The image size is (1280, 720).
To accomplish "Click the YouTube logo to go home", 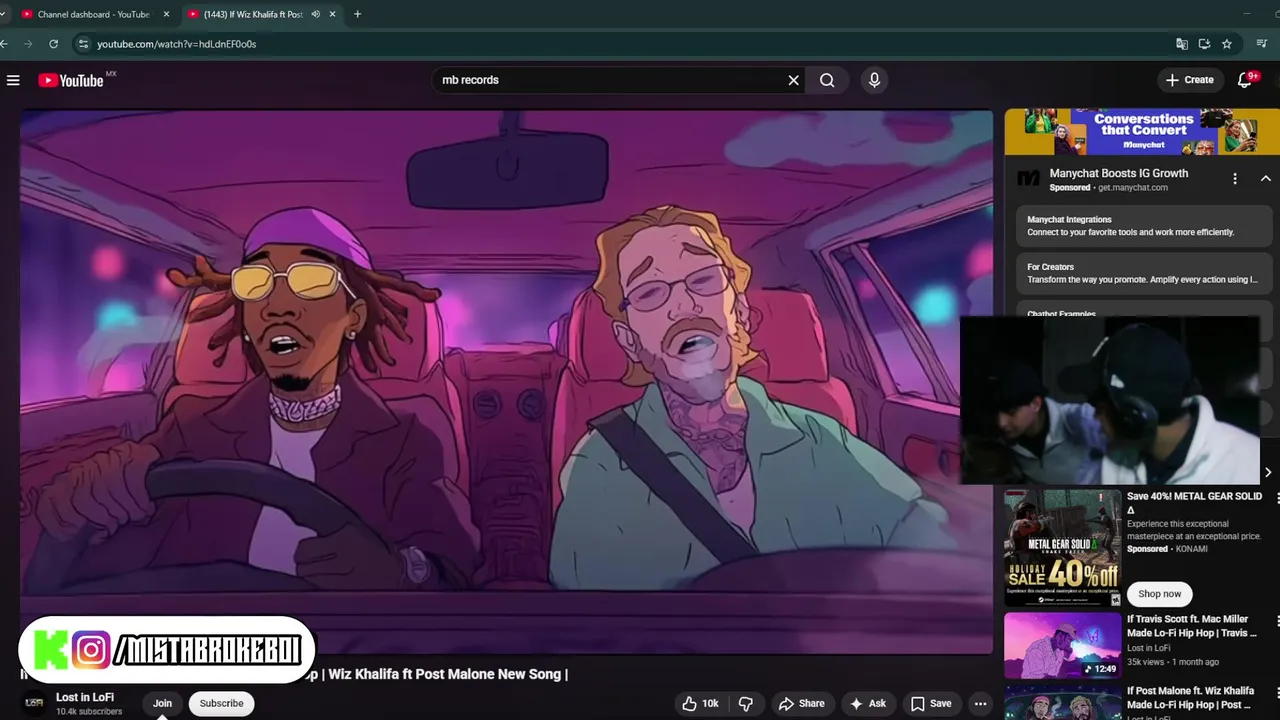I will coord(71,80).
